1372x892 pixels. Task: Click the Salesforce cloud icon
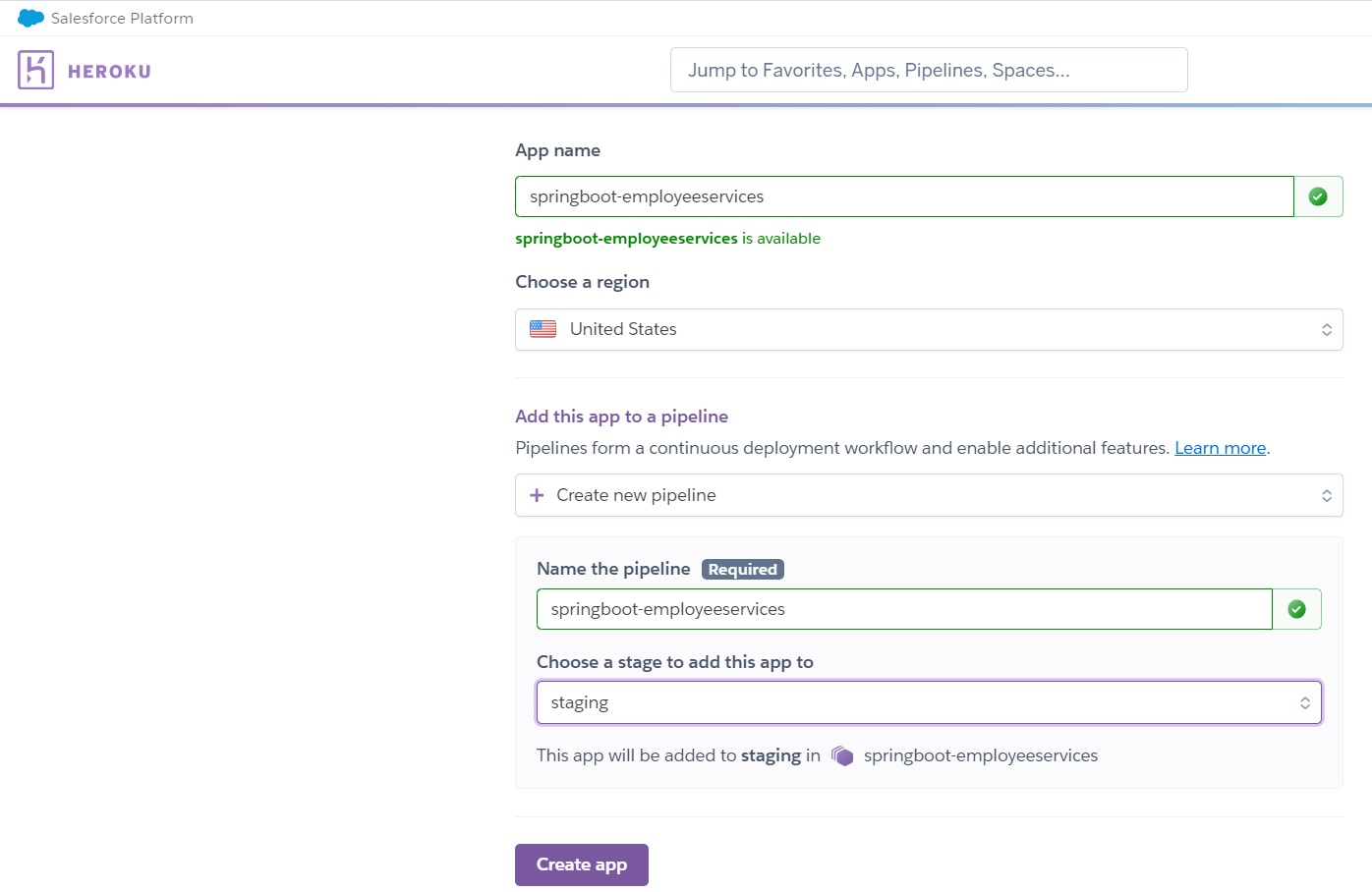30,18
